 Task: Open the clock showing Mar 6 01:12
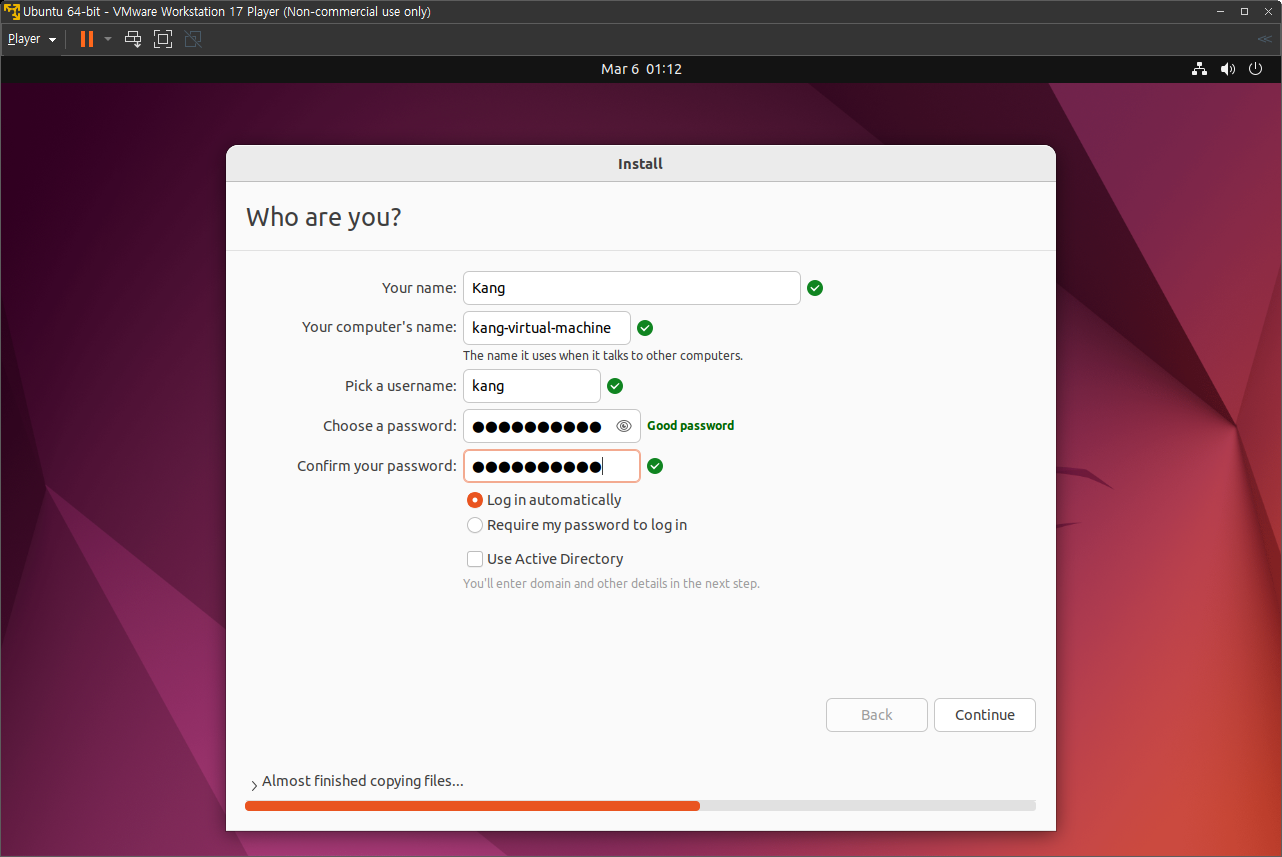point(641,69)
